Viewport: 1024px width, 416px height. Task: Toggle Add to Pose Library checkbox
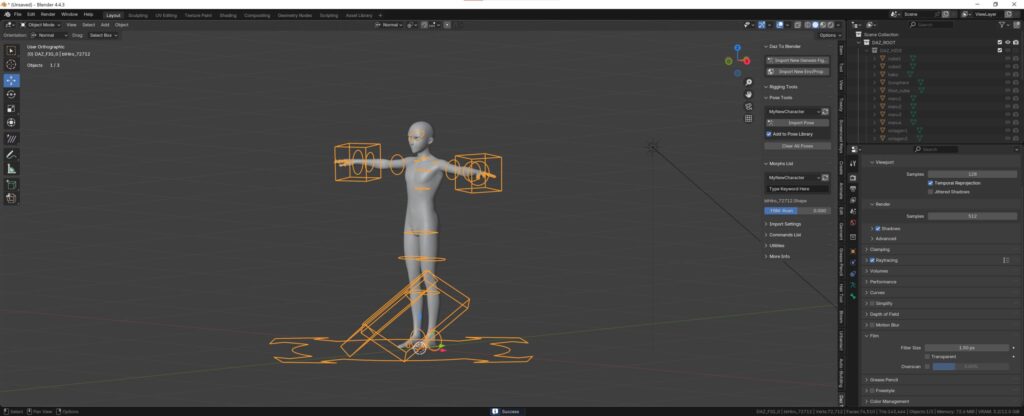[x=769, y=134]
